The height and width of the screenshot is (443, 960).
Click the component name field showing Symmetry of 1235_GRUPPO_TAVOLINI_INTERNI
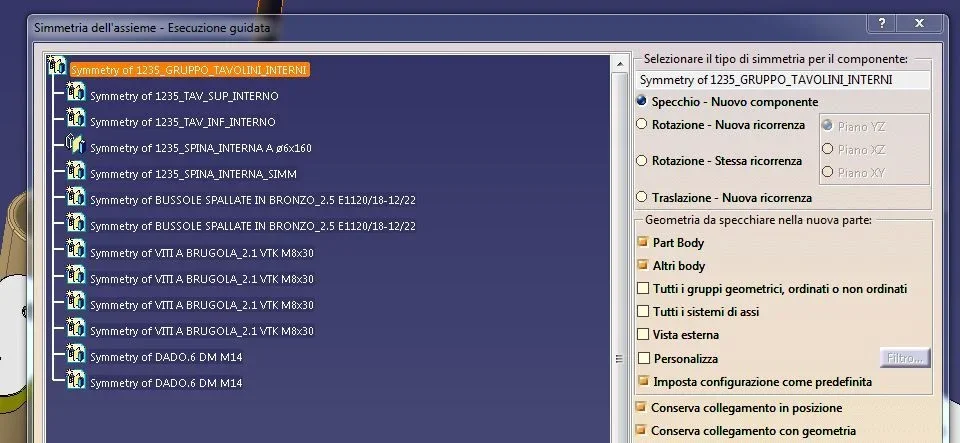(x=784, y=80)
